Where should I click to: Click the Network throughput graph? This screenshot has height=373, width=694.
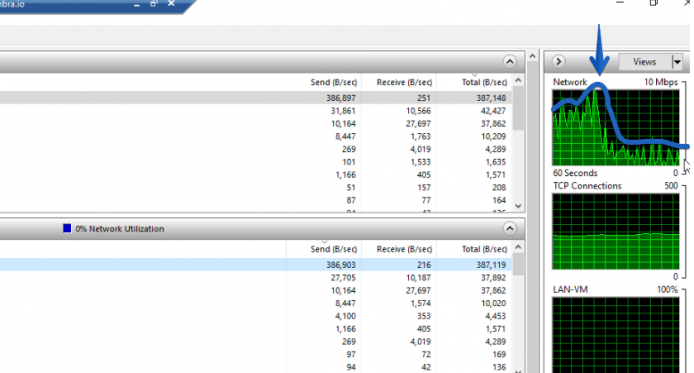tap(615, 127)
